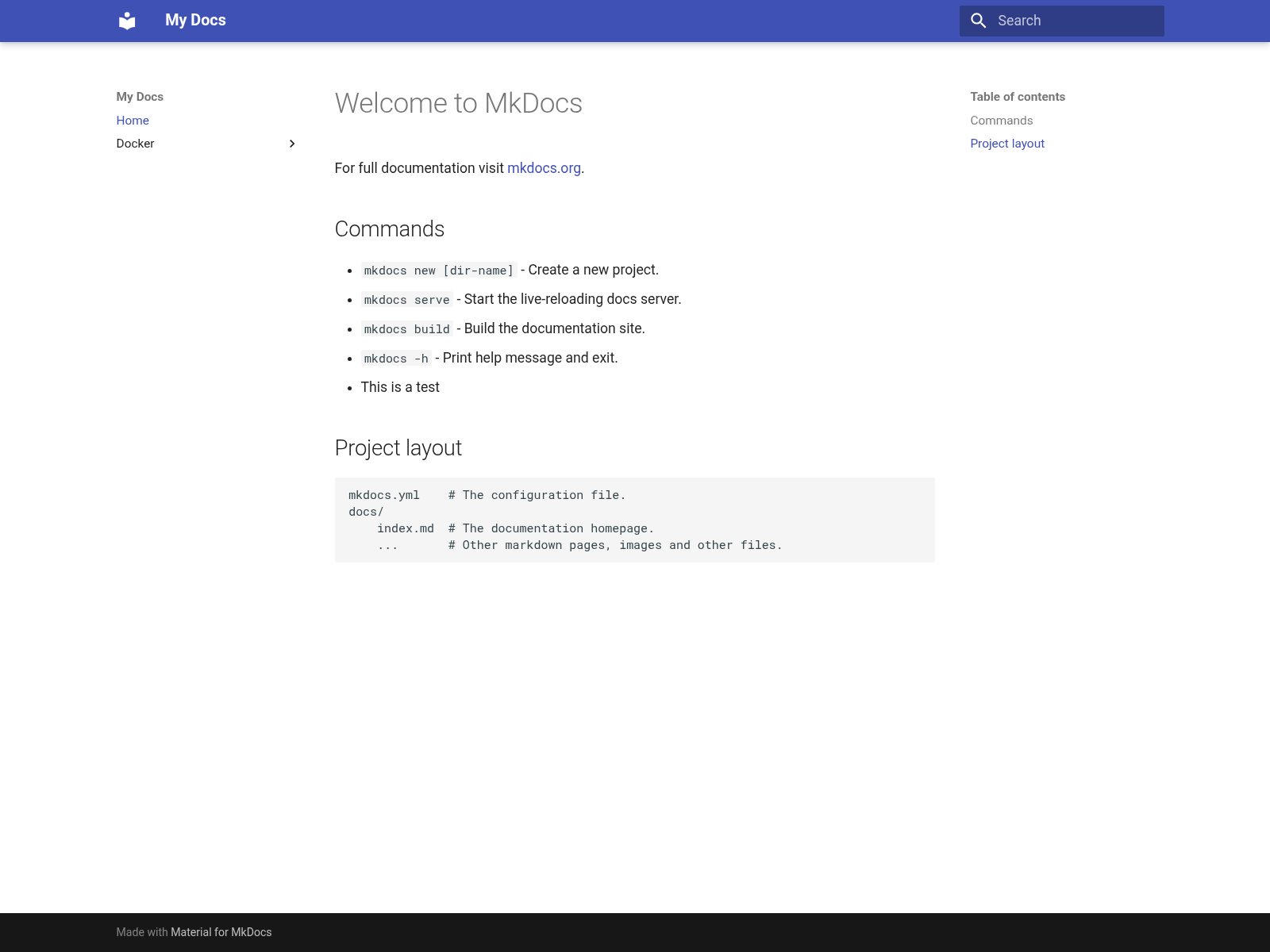The width and height of the screenshot is (1270, 952).
Task: Click the 'mkdocs build' code snippet
Action: [407, 329]
